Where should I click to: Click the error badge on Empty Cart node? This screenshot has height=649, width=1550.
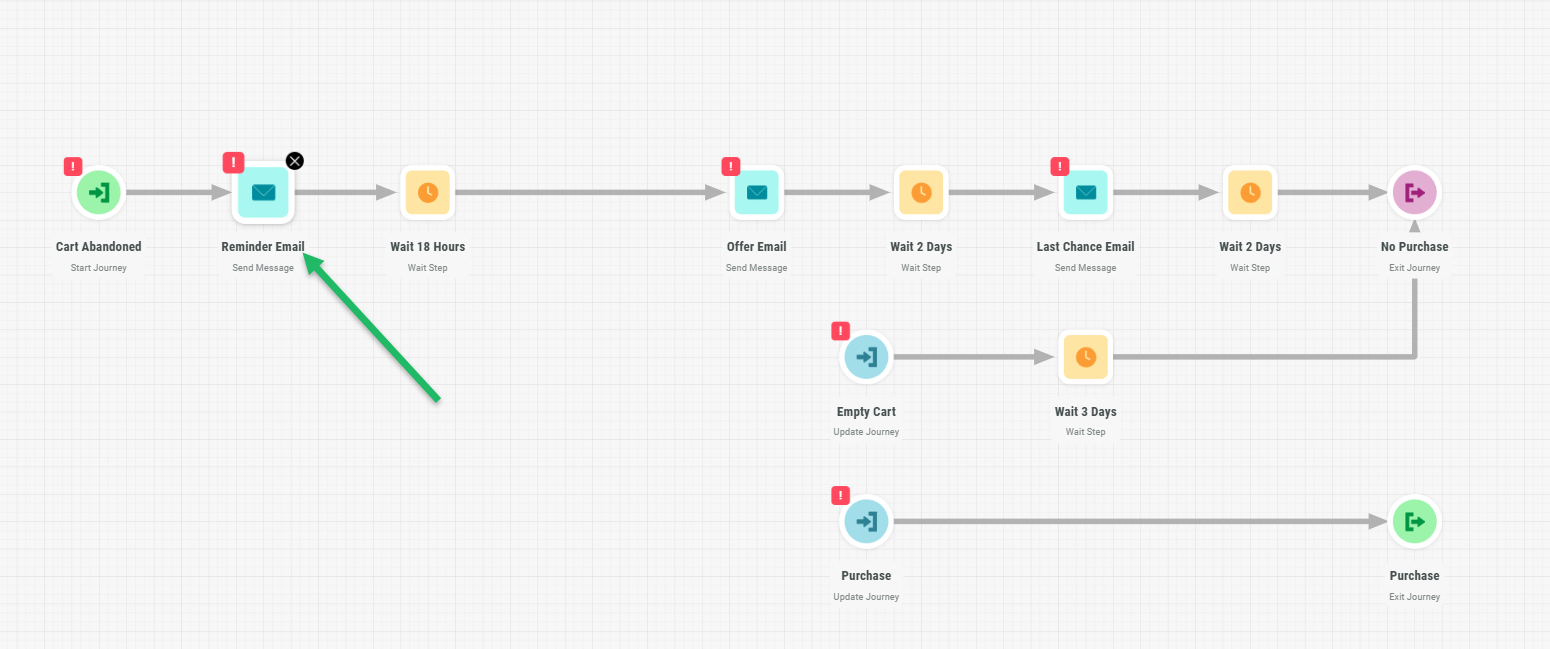(x=841, y=331)
